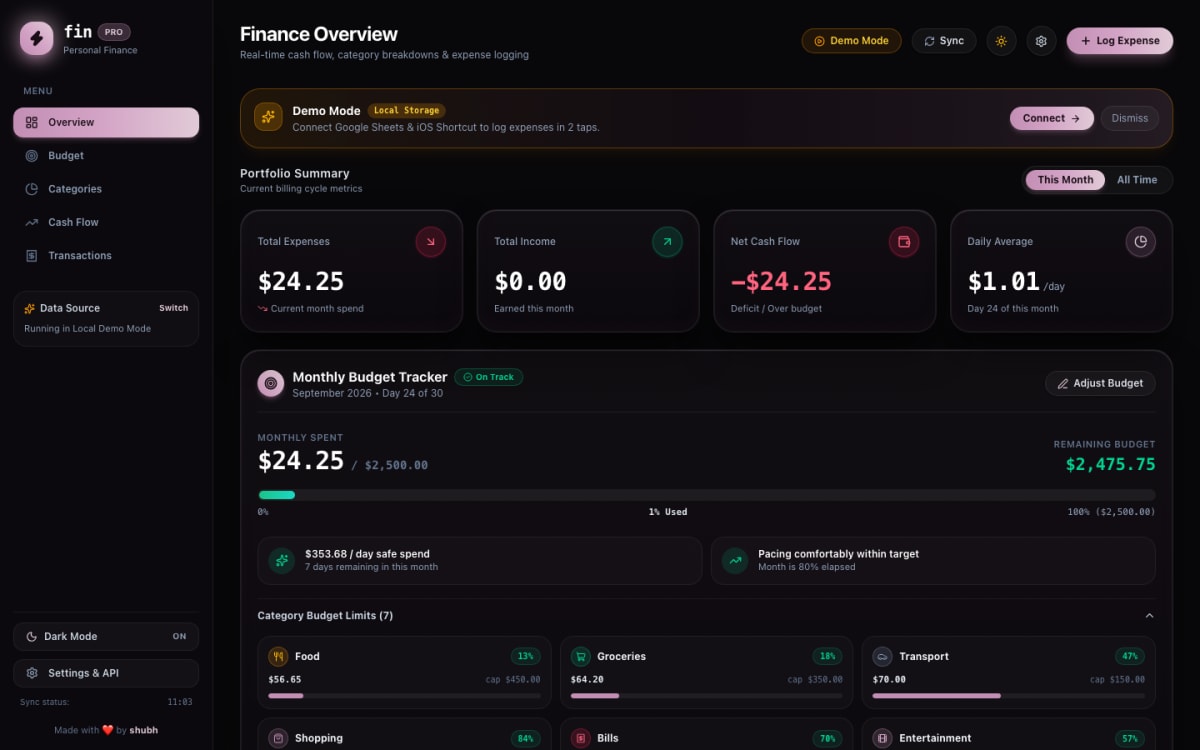Click the $0.00 Total Income value
The image size is (1200, 750).
pos(530,282)
